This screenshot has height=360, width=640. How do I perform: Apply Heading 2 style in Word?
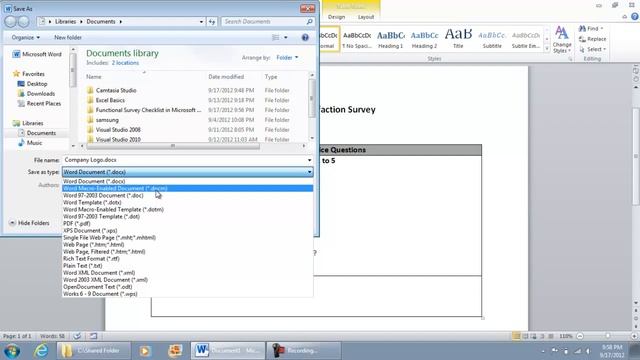click(424, 39)
